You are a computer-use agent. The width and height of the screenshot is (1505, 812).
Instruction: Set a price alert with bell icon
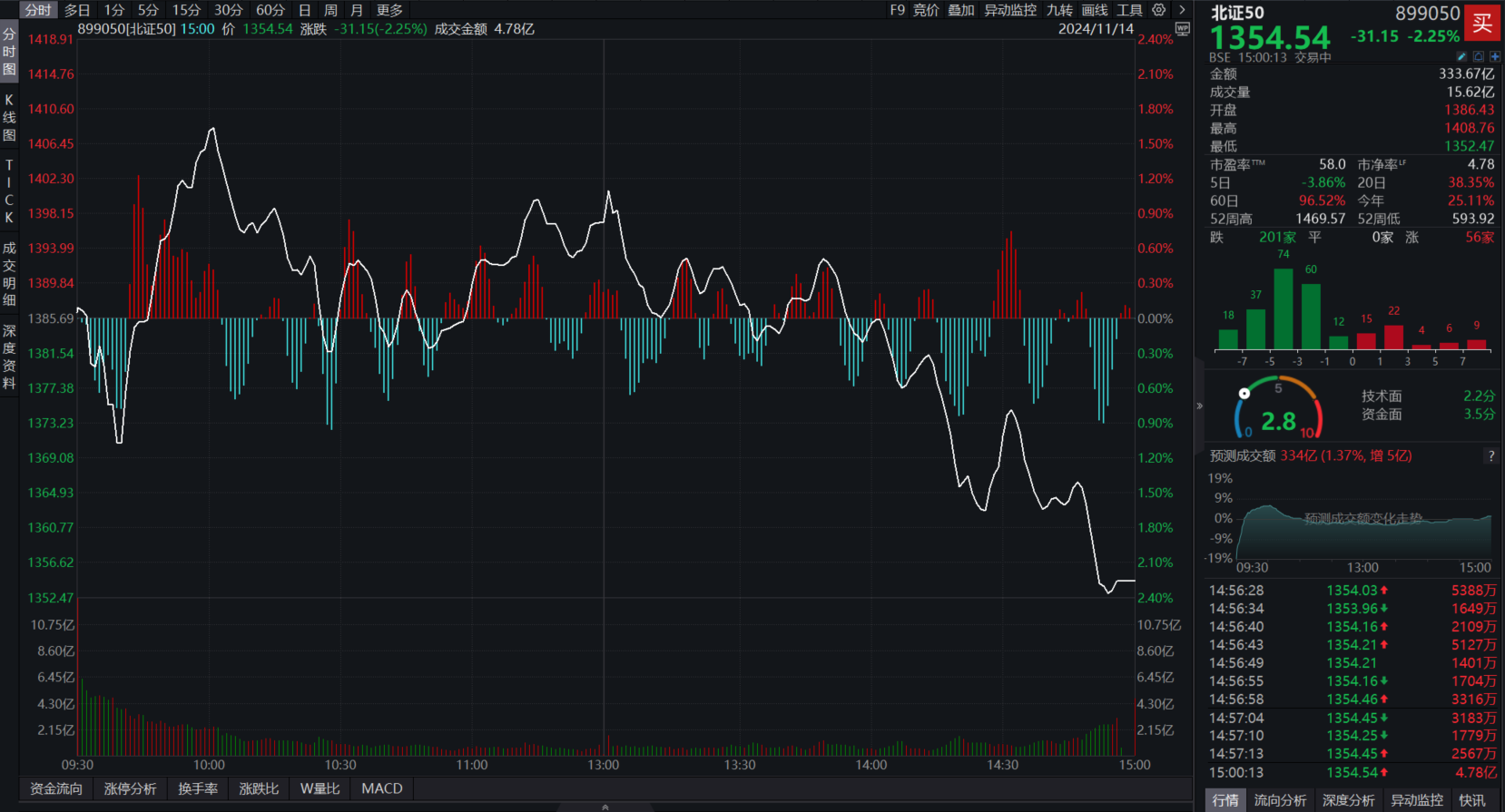1478,56
